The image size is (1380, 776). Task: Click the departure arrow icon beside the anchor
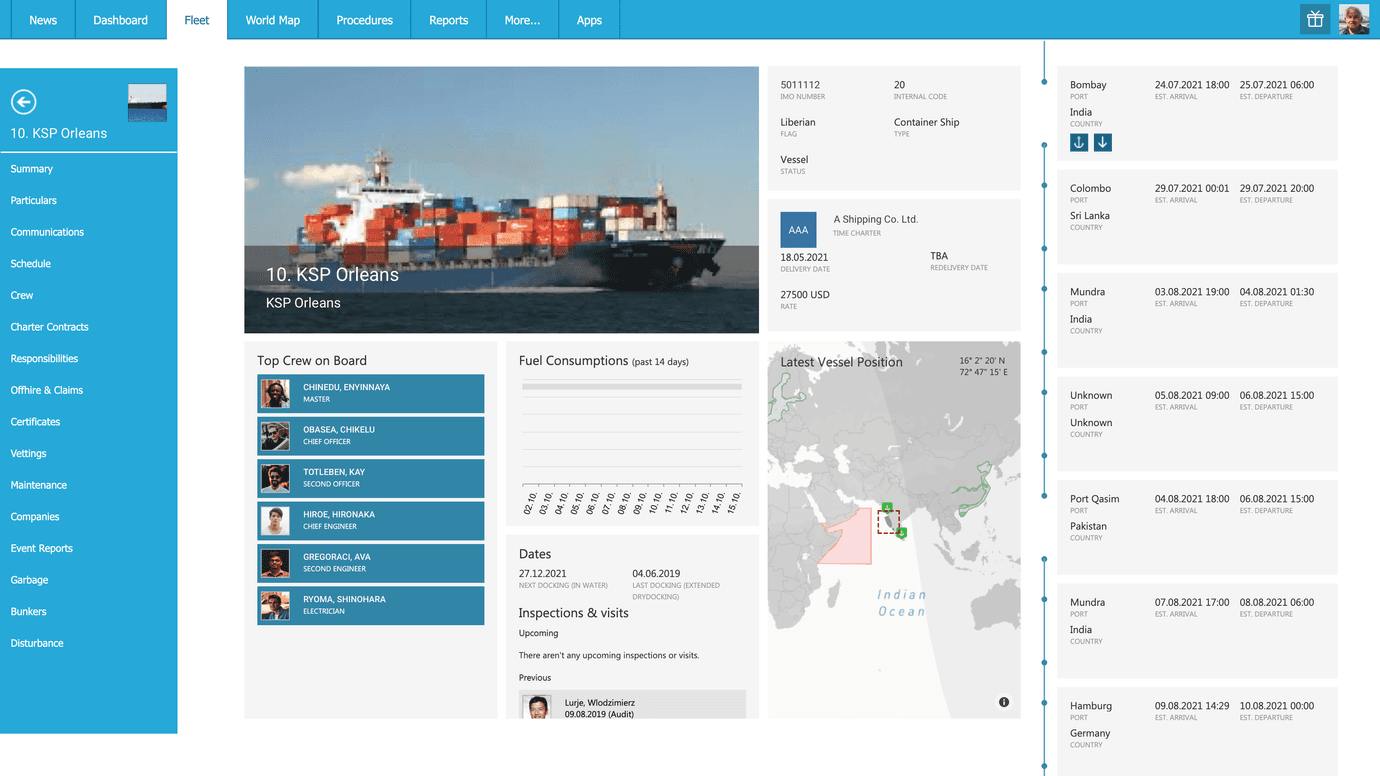click(1102, 142)
